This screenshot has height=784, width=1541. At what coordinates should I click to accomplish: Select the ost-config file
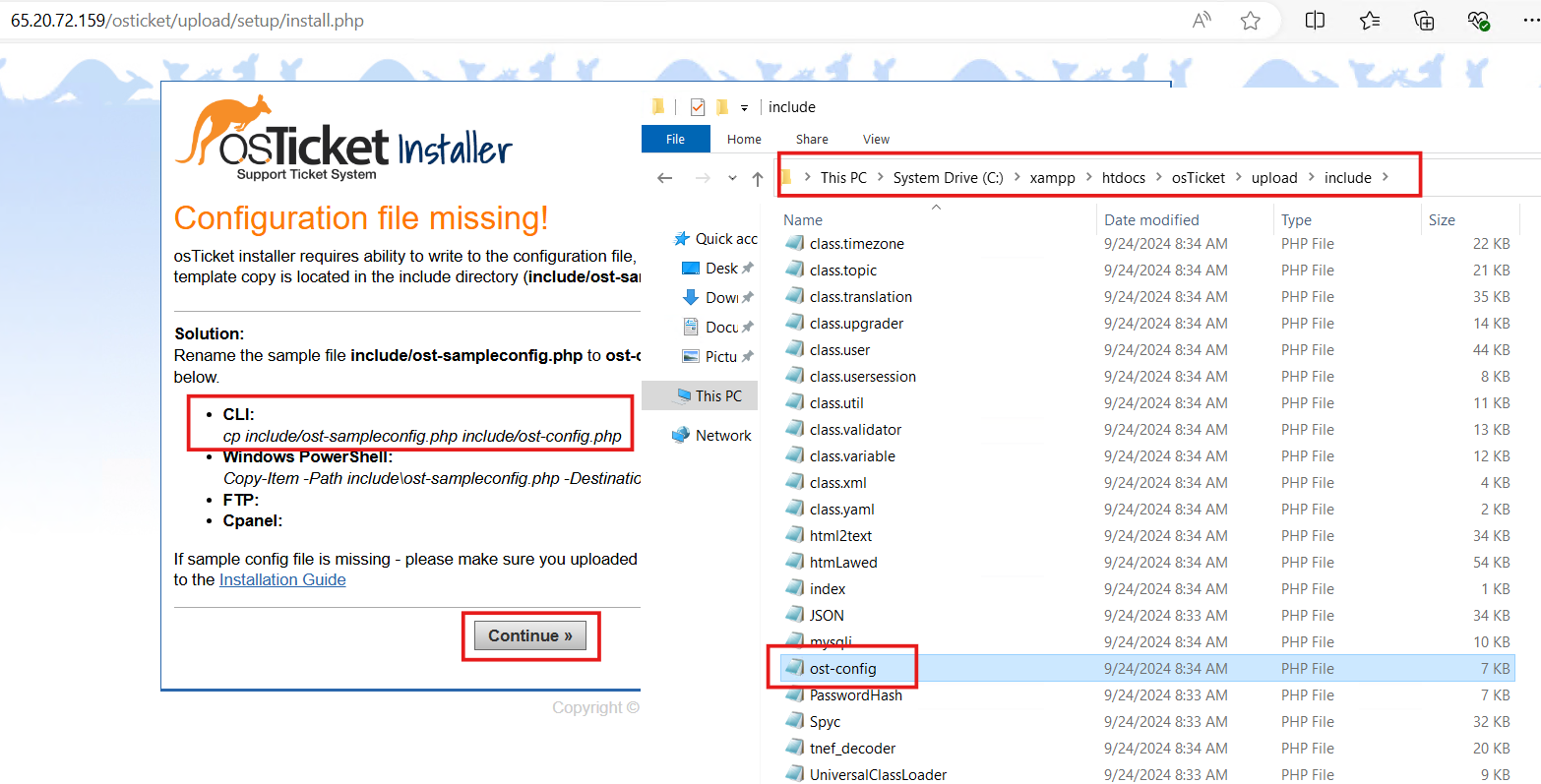pos(1147,668)
